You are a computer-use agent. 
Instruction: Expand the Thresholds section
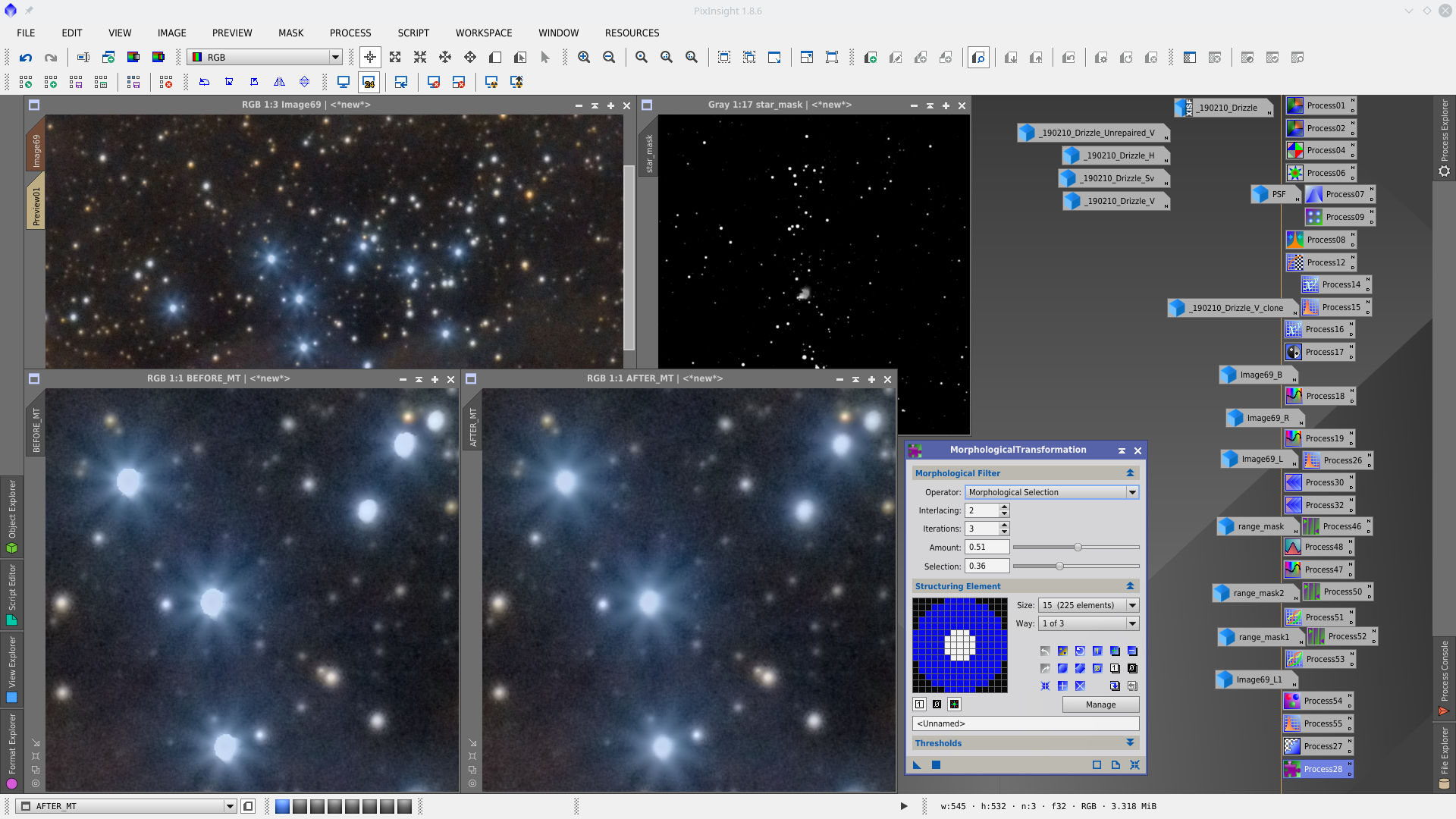point(1025,743)
